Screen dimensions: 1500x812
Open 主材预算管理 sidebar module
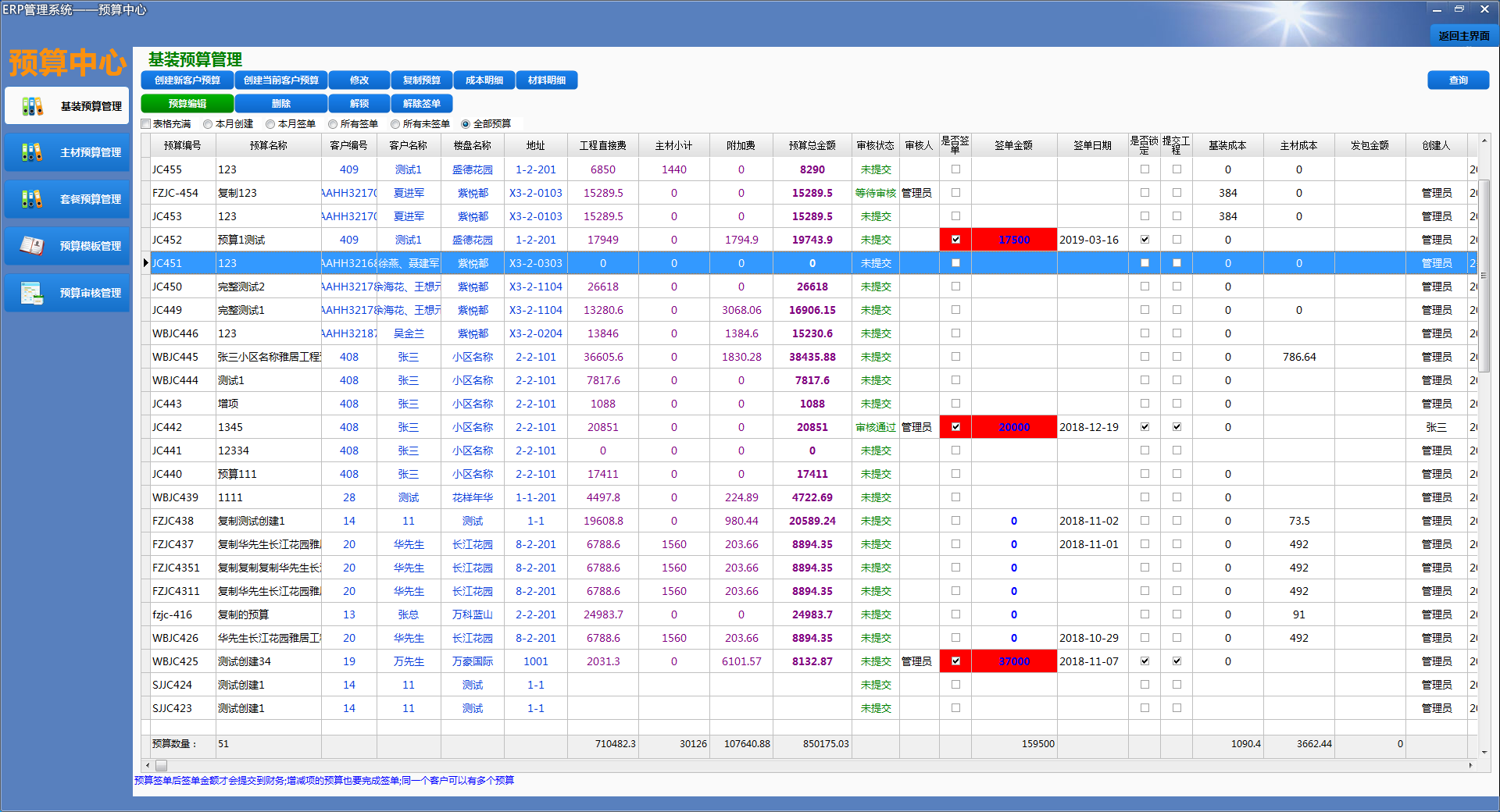tap(67, 152)
